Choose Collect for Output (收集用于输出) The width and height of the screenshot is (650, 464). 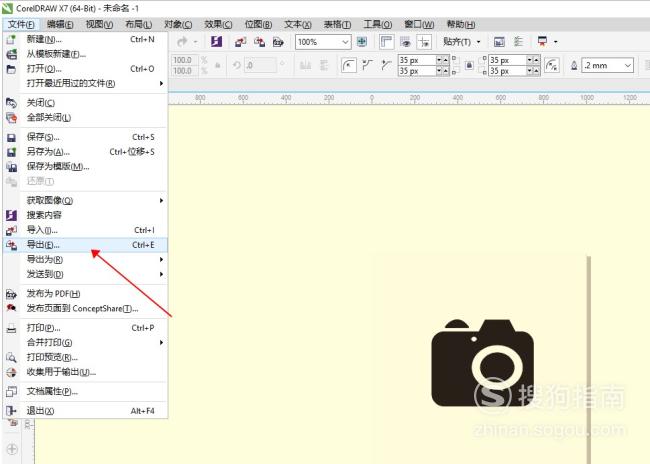click(85, 372)
